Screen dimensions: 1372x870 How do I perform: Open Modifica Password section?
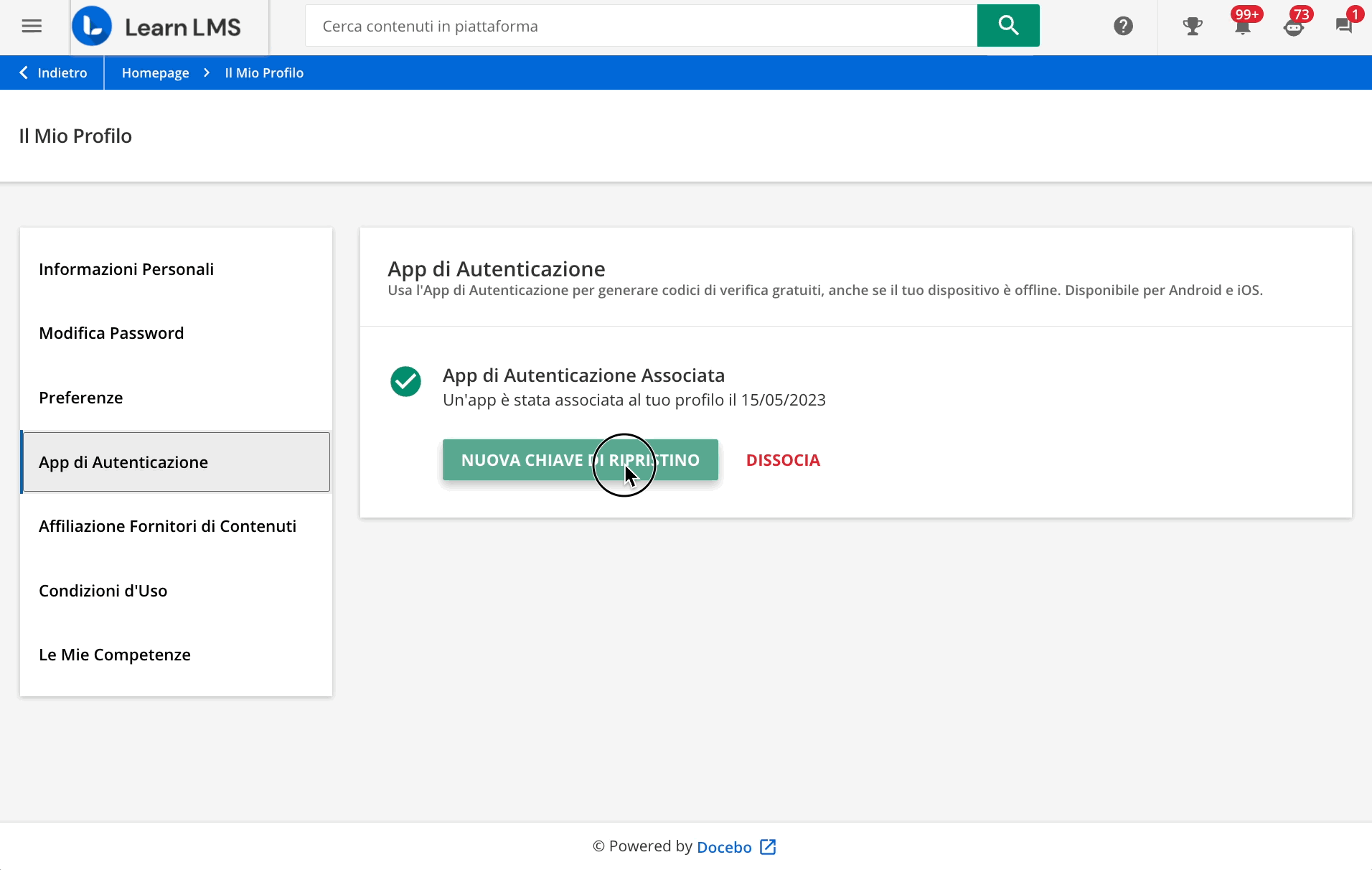(x=111, y=333)
